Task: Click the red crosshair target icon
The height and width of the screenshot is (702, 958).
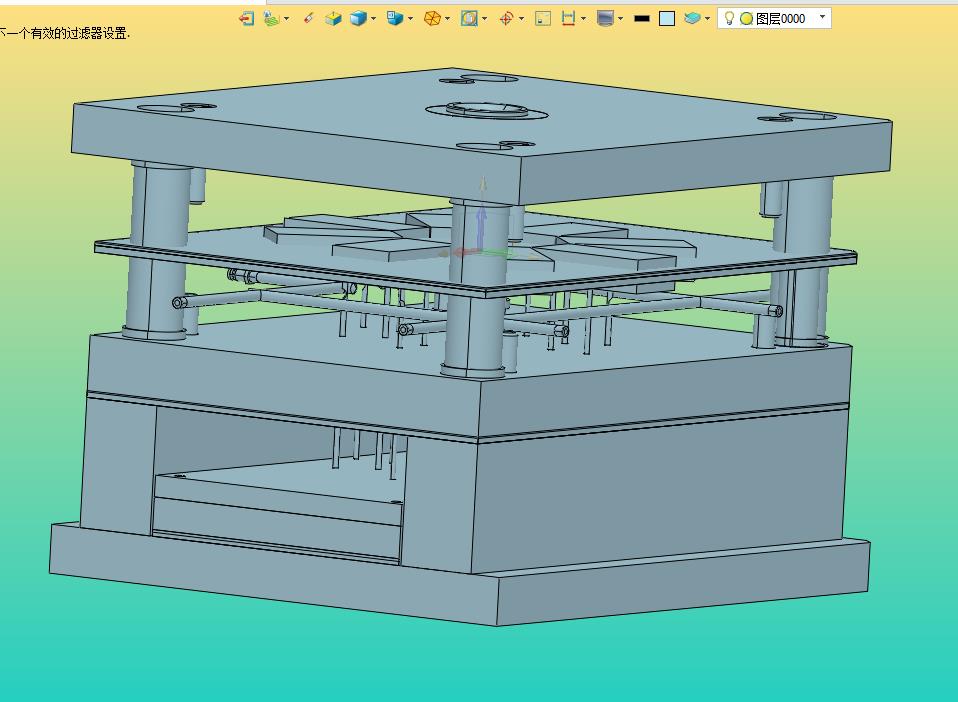Action: tap(506, 18)
